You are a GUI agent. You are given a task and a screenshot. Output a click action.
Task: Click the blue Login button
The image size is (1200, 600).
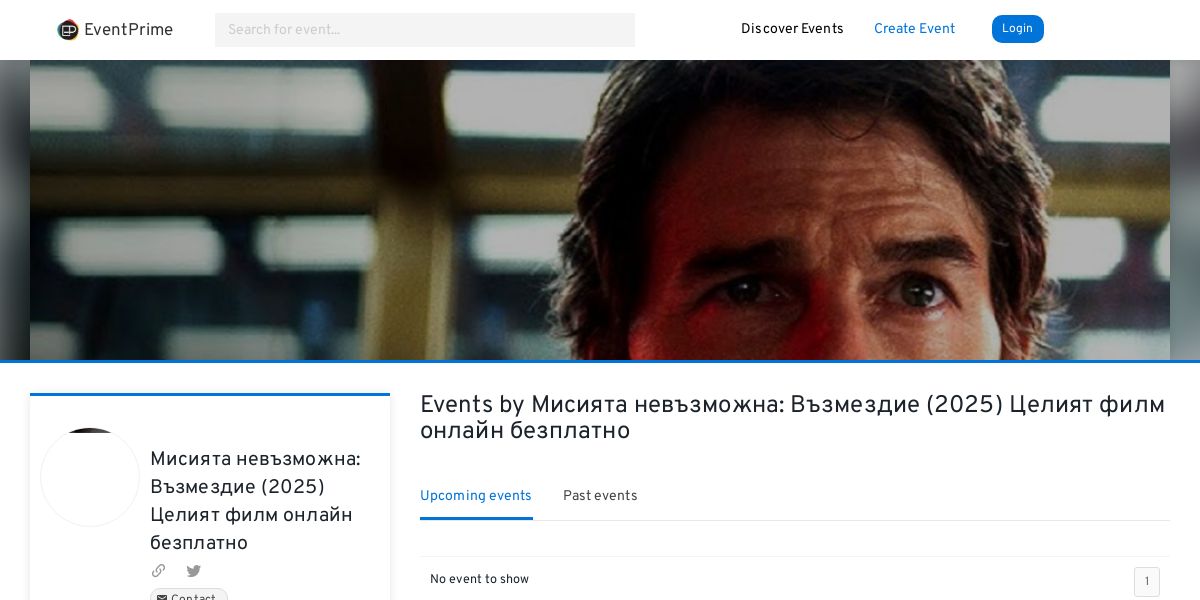pos(1018,29)
